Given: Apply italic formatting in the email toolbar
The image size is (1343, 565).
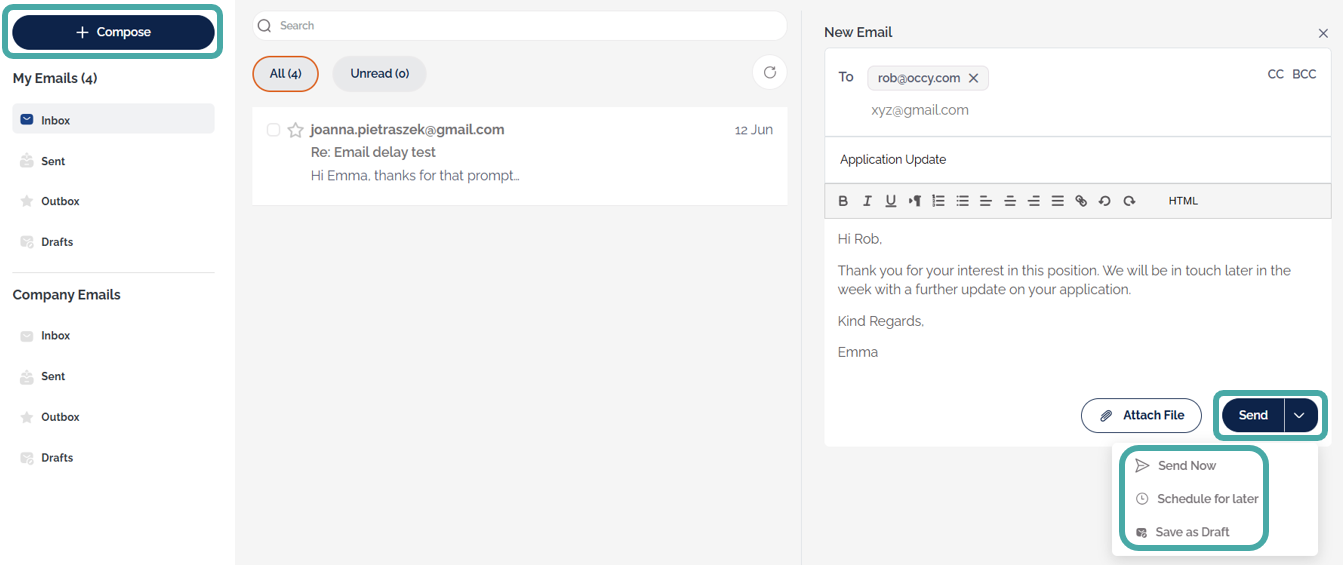Looking at the screenshot, I should [x=867, y=201].
